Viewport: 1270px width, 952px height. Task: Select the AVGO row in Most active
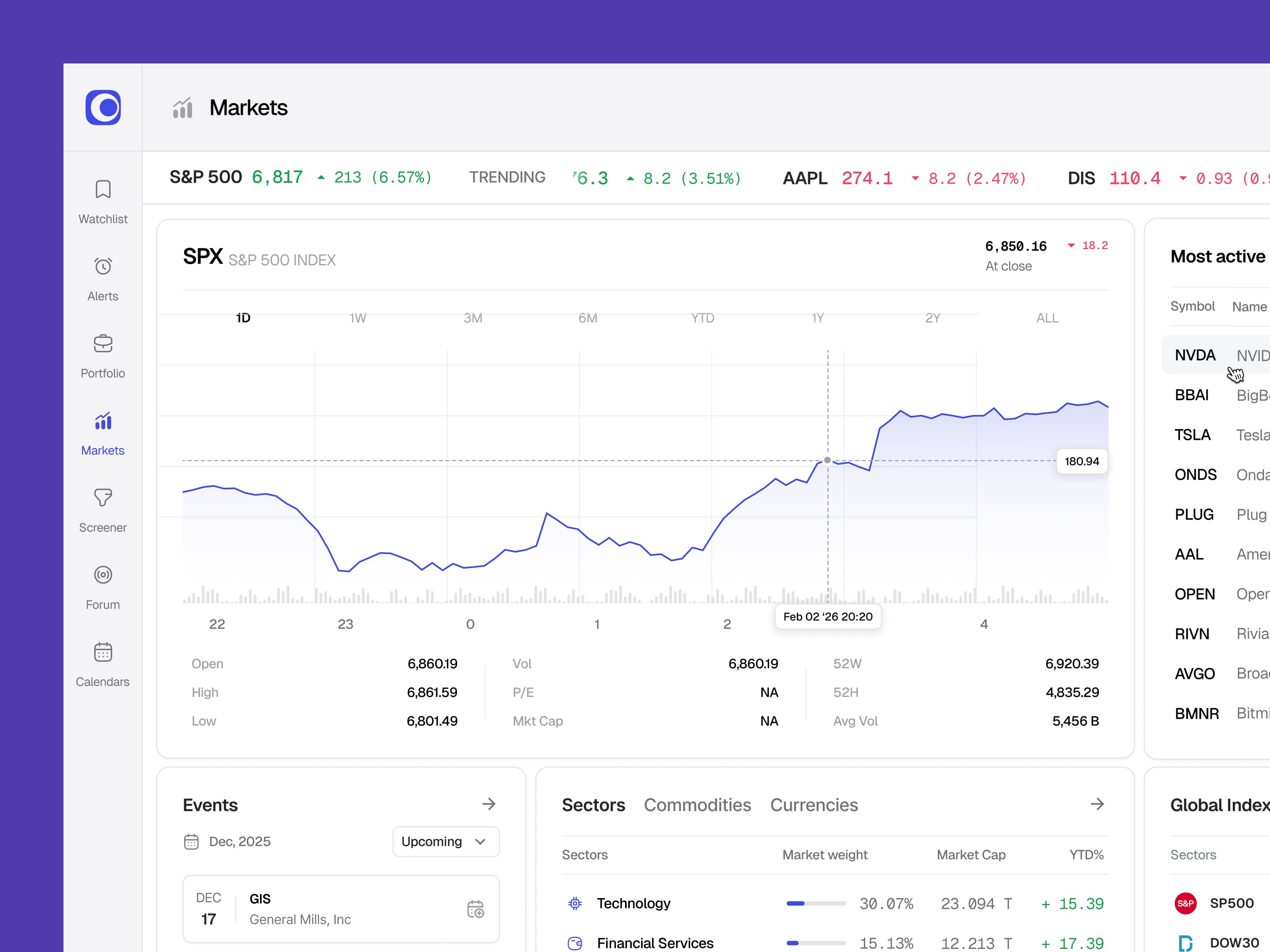coord(1216,674)
